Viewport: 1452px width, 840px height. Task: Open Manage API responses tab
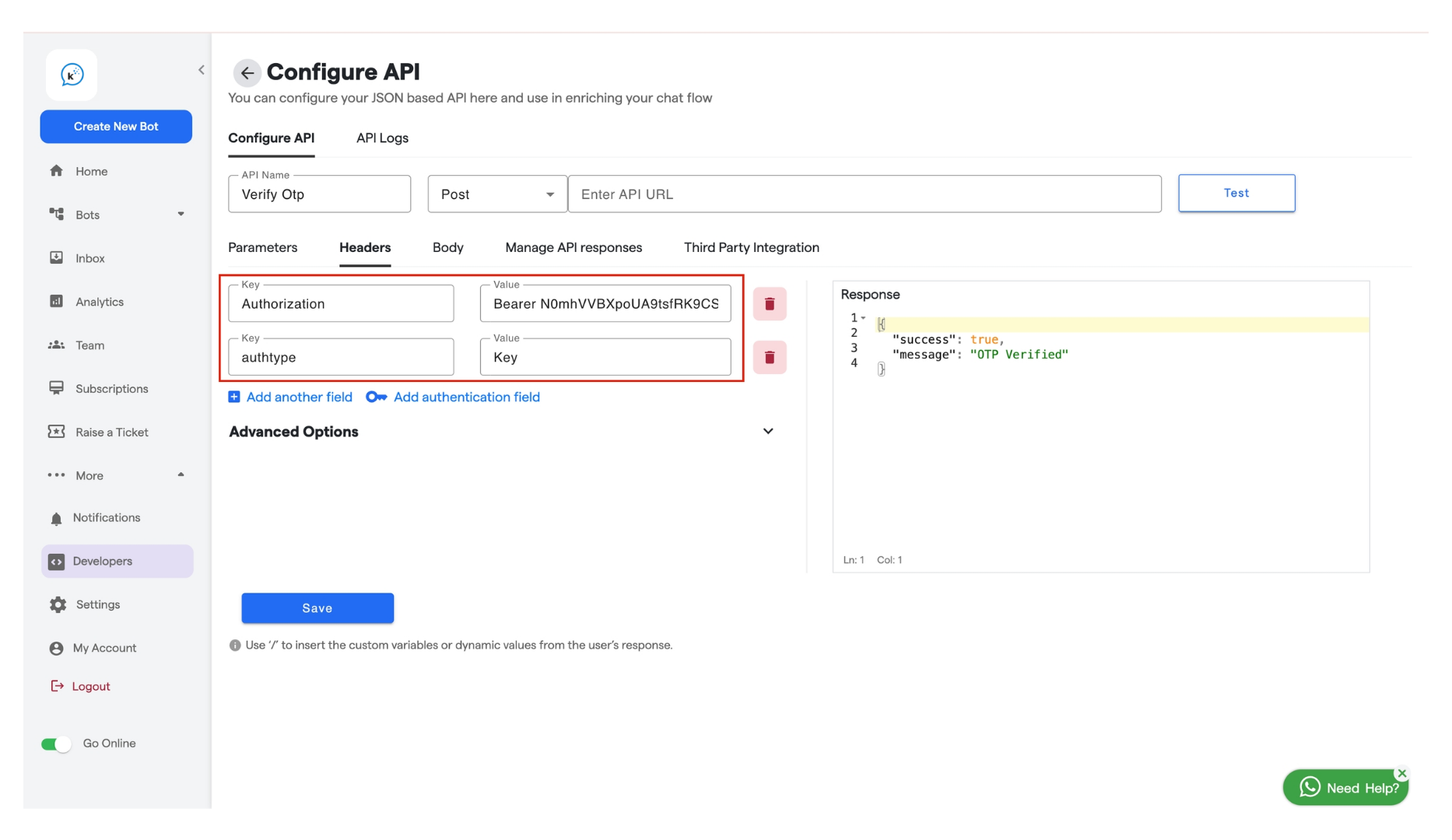tap(573, 247)
